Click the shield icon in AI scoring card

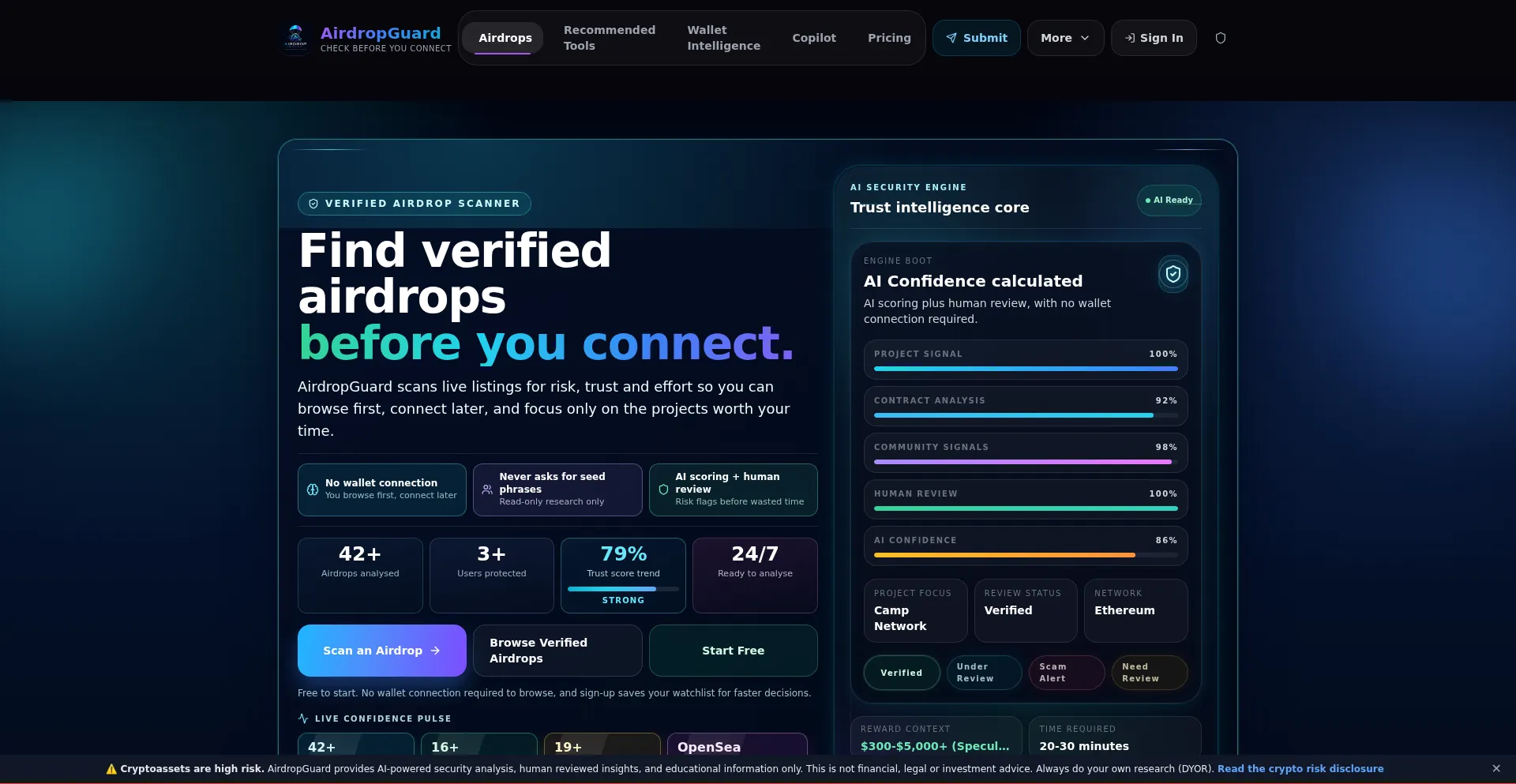point(663,490)
